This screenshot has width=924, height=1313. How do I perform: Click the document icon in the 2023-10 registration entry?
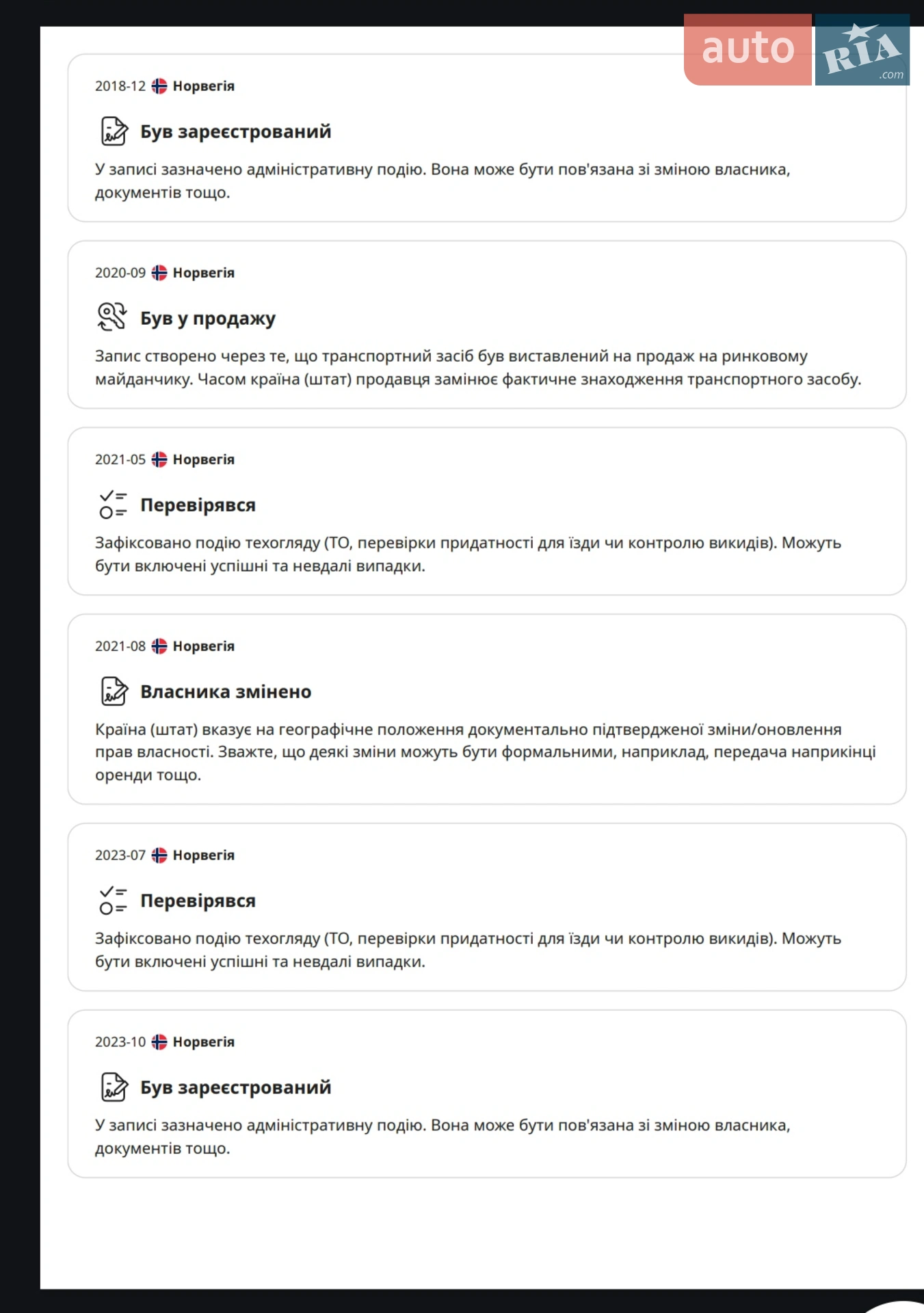point(114,1087)
